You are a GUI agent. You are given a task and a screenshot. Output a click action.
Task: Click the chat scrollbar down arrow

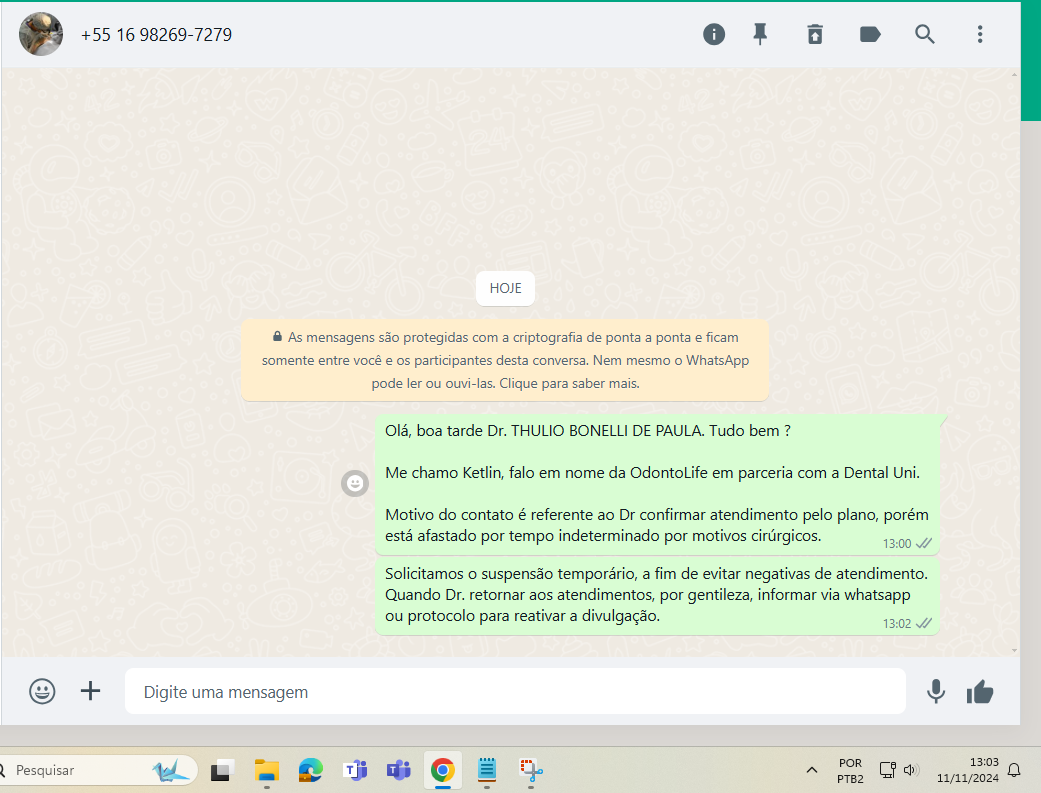point(1014,650)
